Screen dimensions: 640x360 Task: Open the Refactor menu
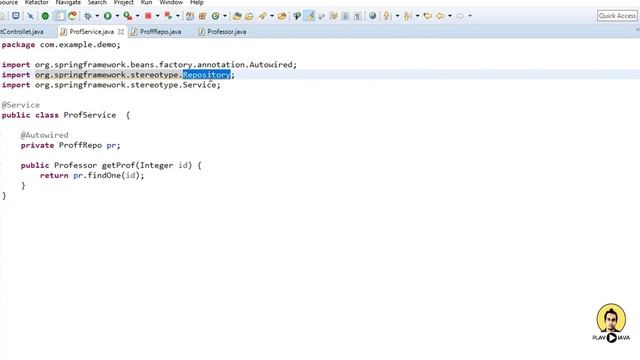tap(36, 2)
